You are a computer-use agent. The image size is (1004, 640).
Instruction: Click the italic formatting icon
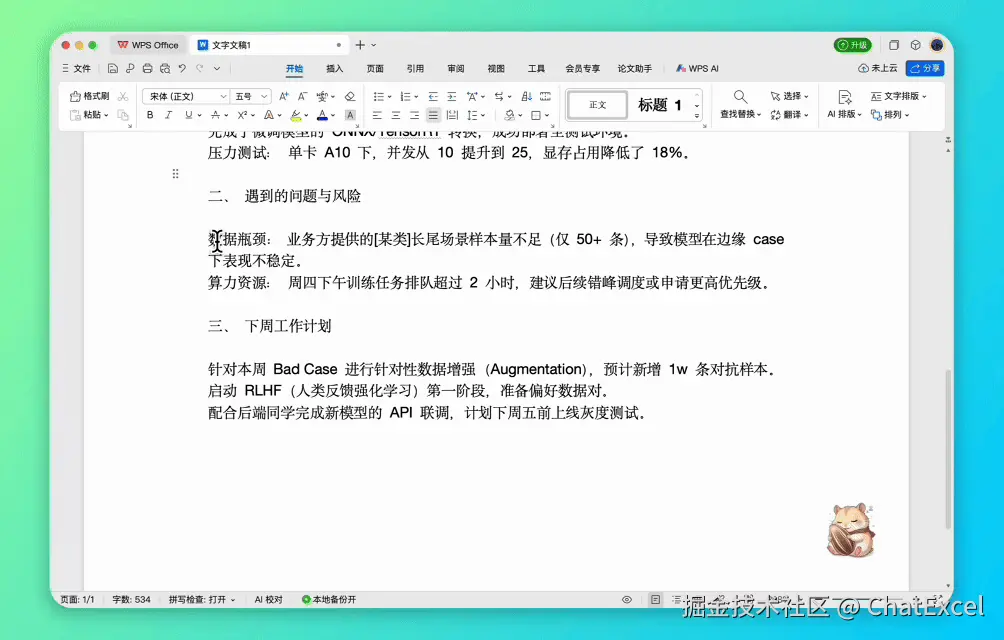[168, 114]
